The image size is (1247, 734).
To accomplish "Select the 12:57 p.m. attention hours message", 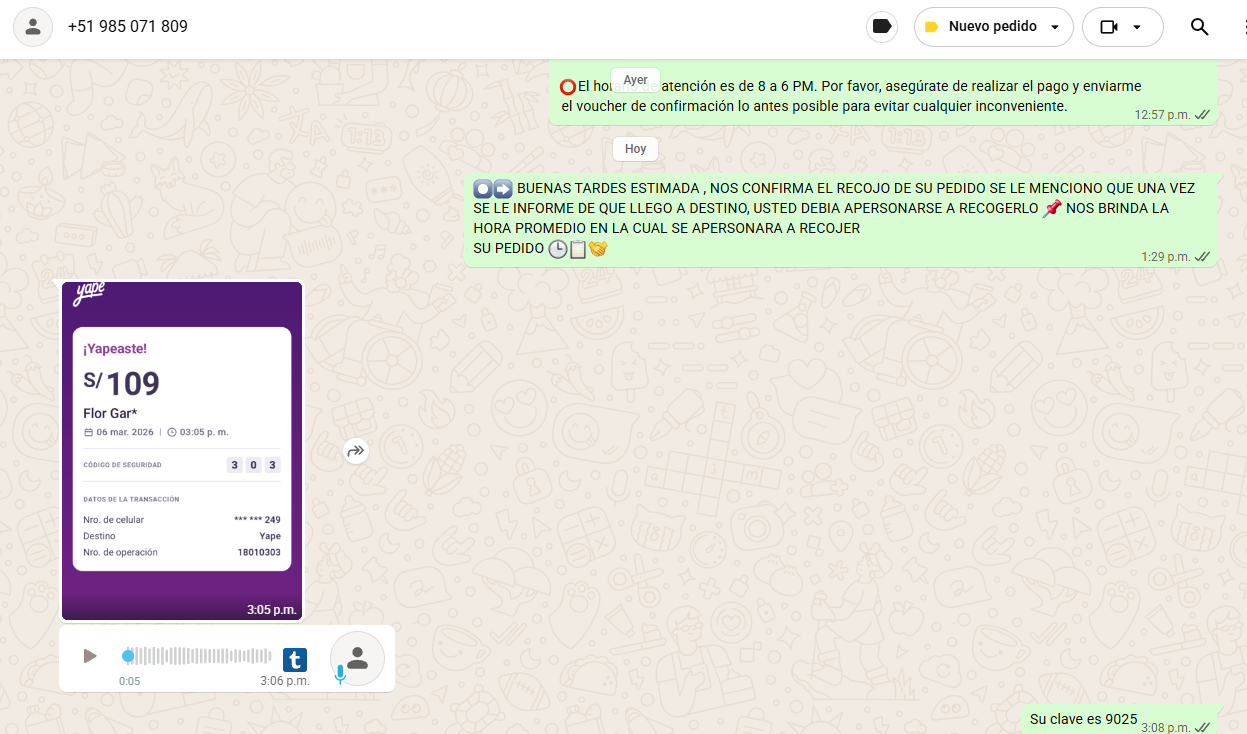I will 850,96.
